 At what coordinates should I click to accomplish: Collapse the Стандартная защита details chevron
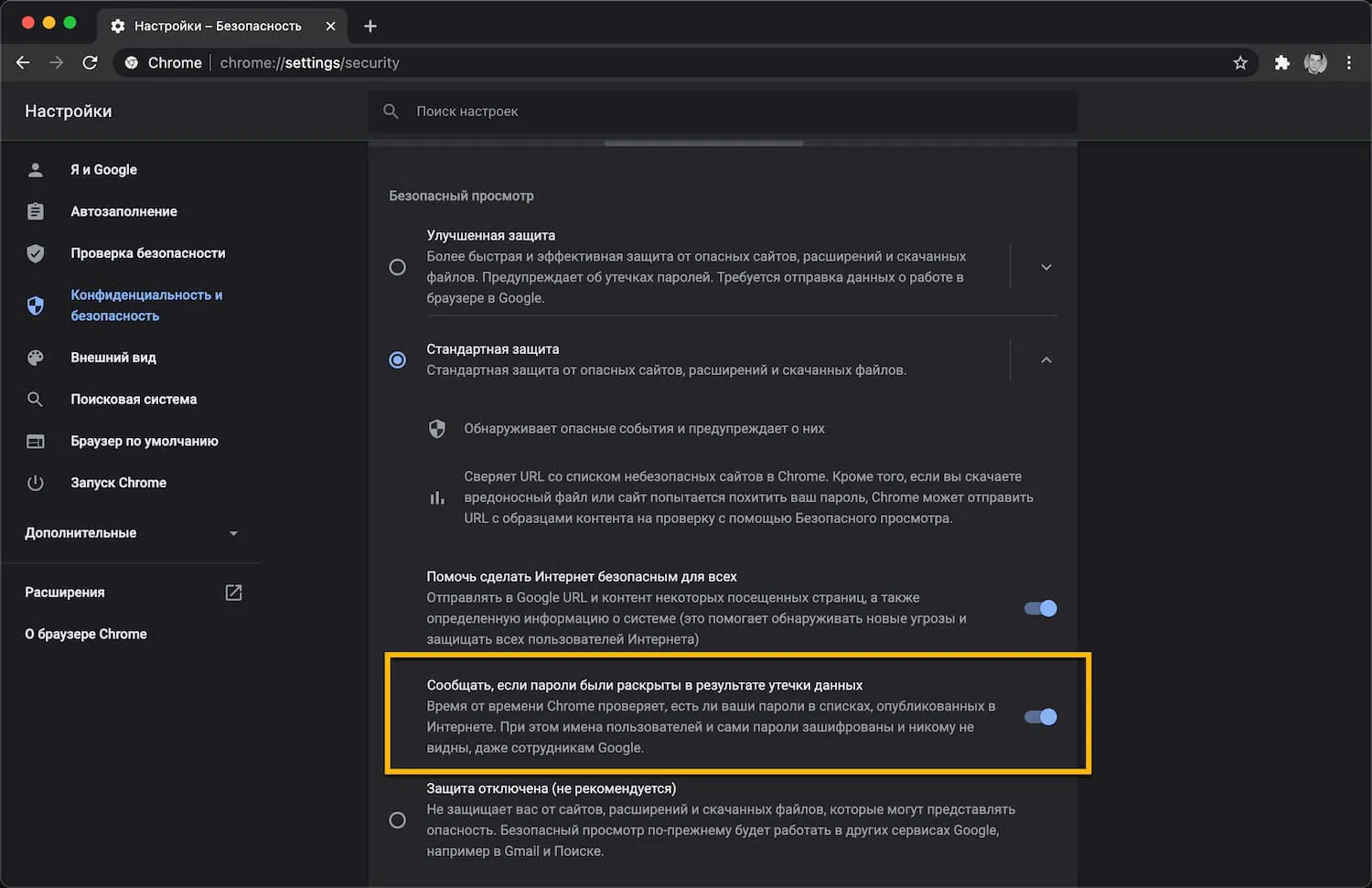(x=1046, y=360)
